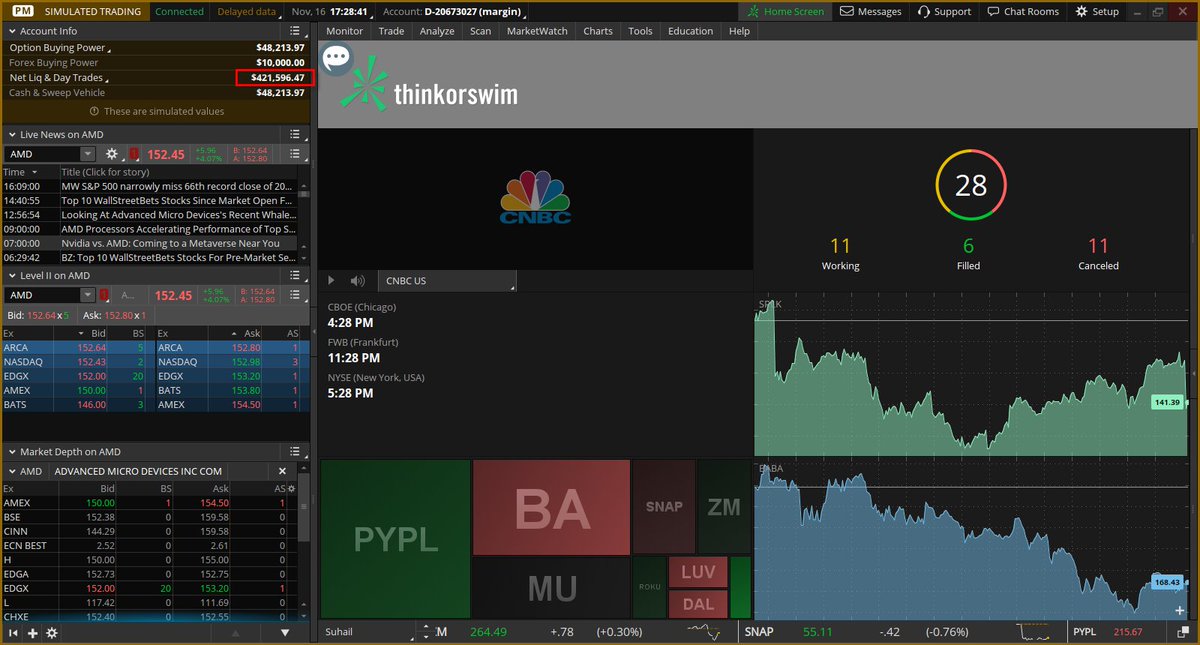Show Working orders count
This screenshot has height=645, width=1200.
tap(840, 254)
